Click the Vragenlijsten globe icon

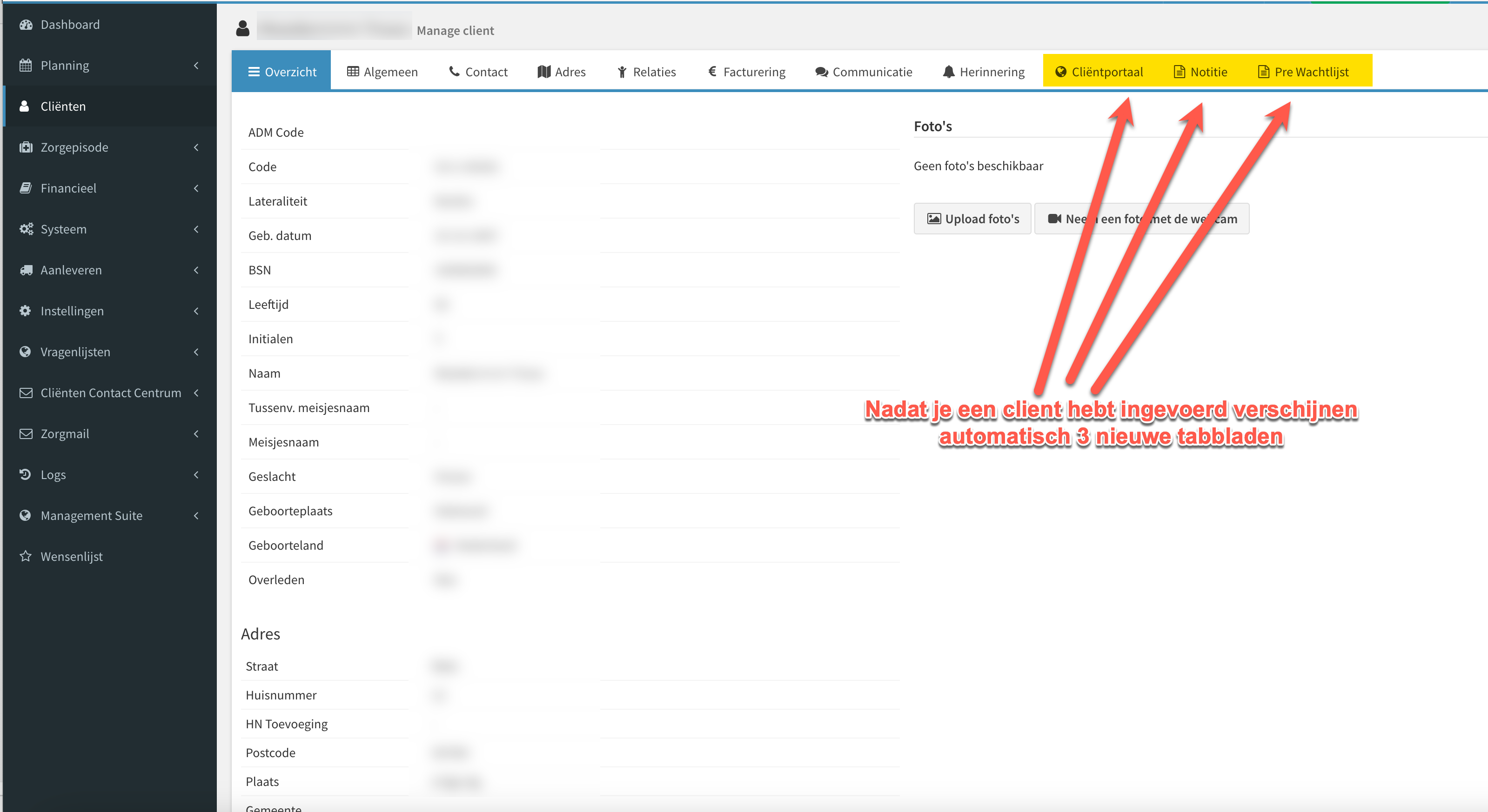pos(25,352)
